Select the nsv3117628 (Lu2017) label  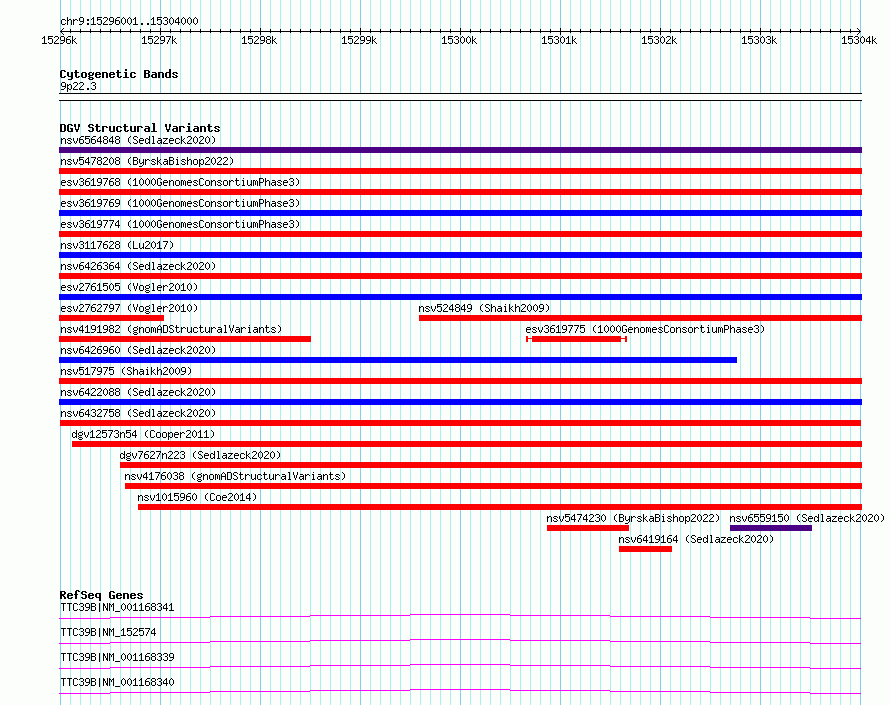coord(117,245)
